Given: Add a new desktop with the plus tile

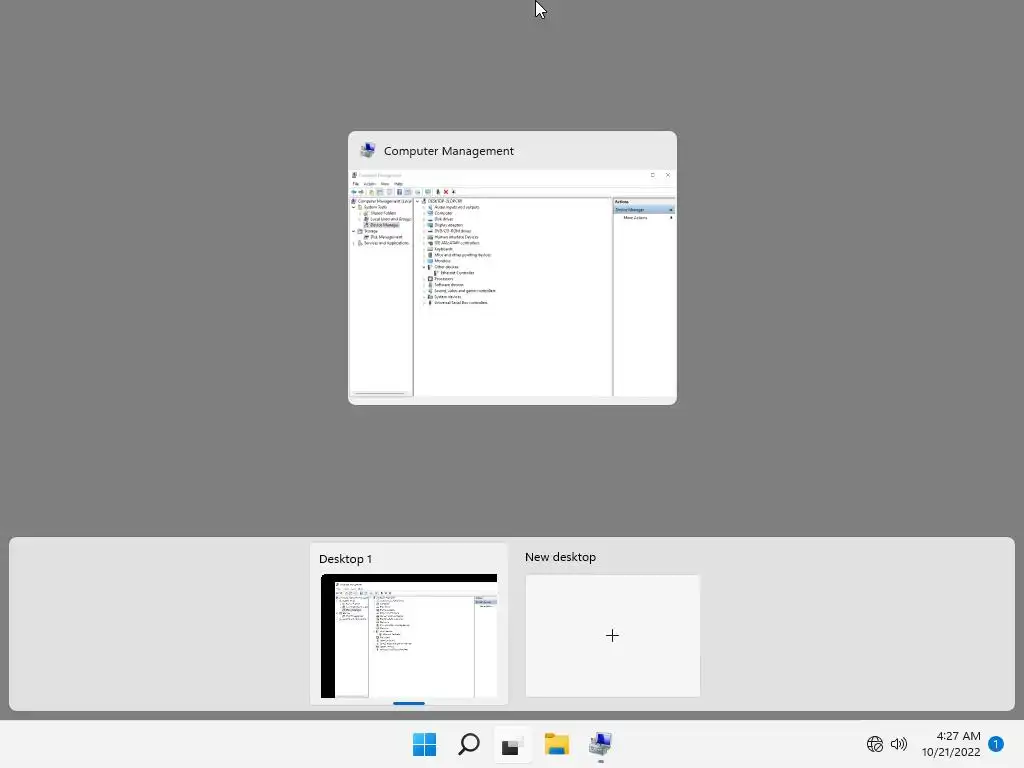Looking at the screenshot, I should click(x=613, y=635).
